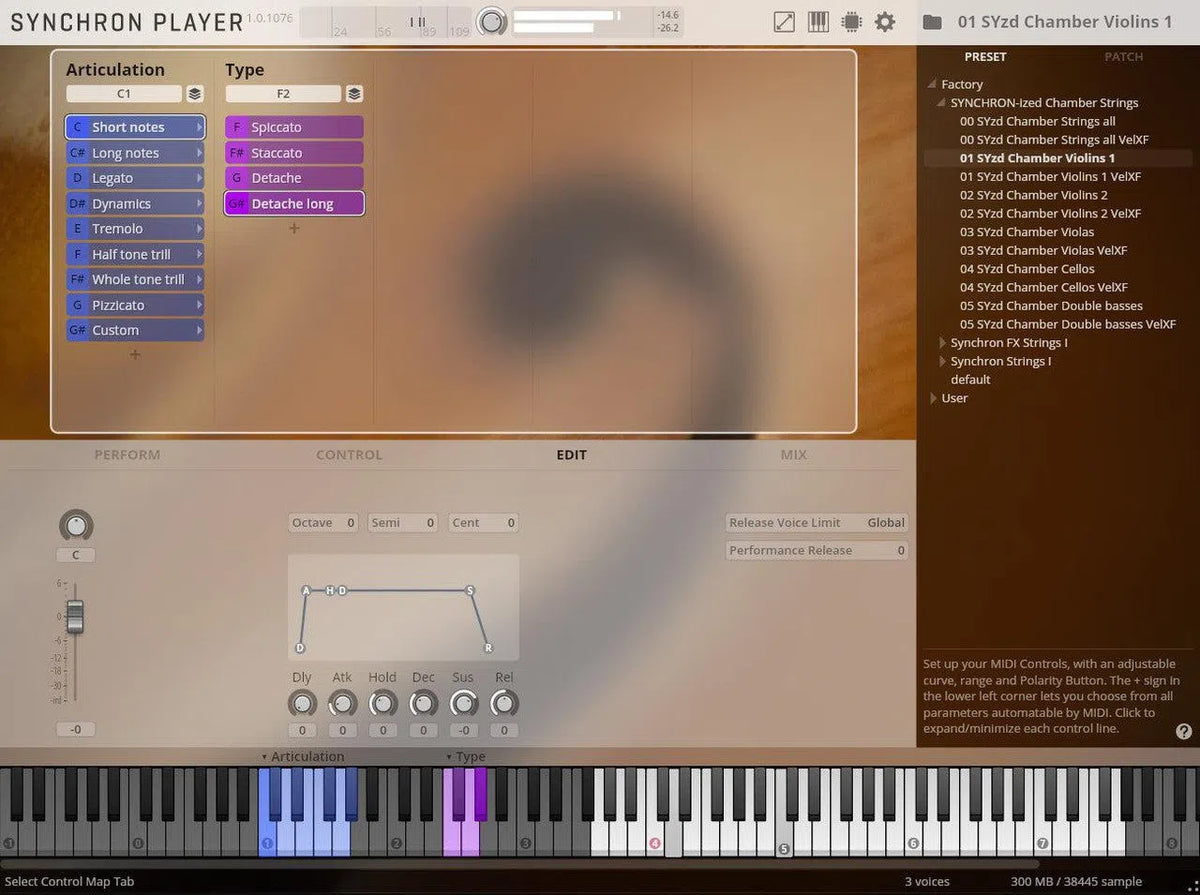This screenshot has width=1200, height=895.
Task: Click the window resize icon
Action: [784, 22]
